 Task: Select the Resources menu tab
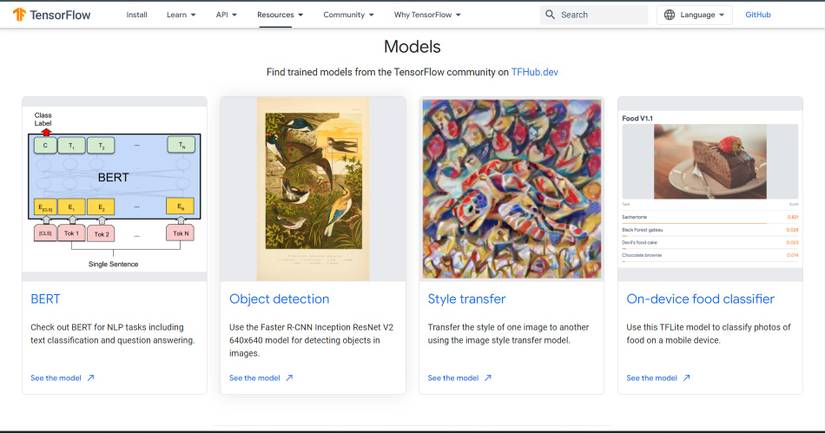point(280,15)
